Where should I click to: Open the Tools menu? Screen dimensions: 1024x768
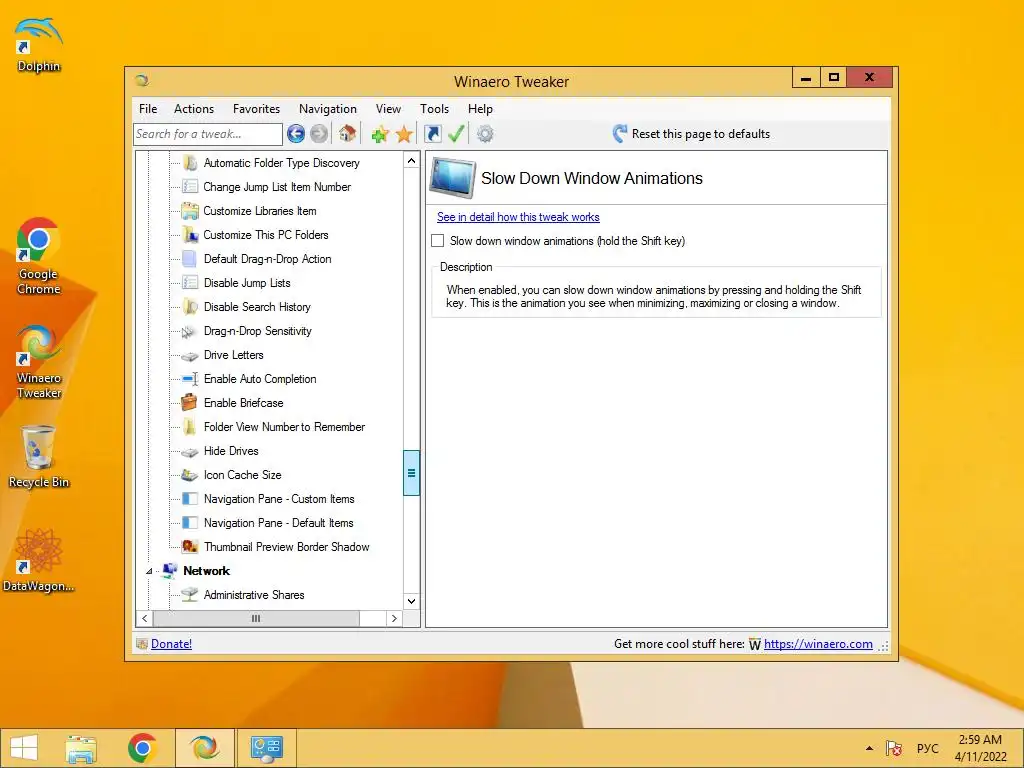pyautogui.click(x=434, y=109)
